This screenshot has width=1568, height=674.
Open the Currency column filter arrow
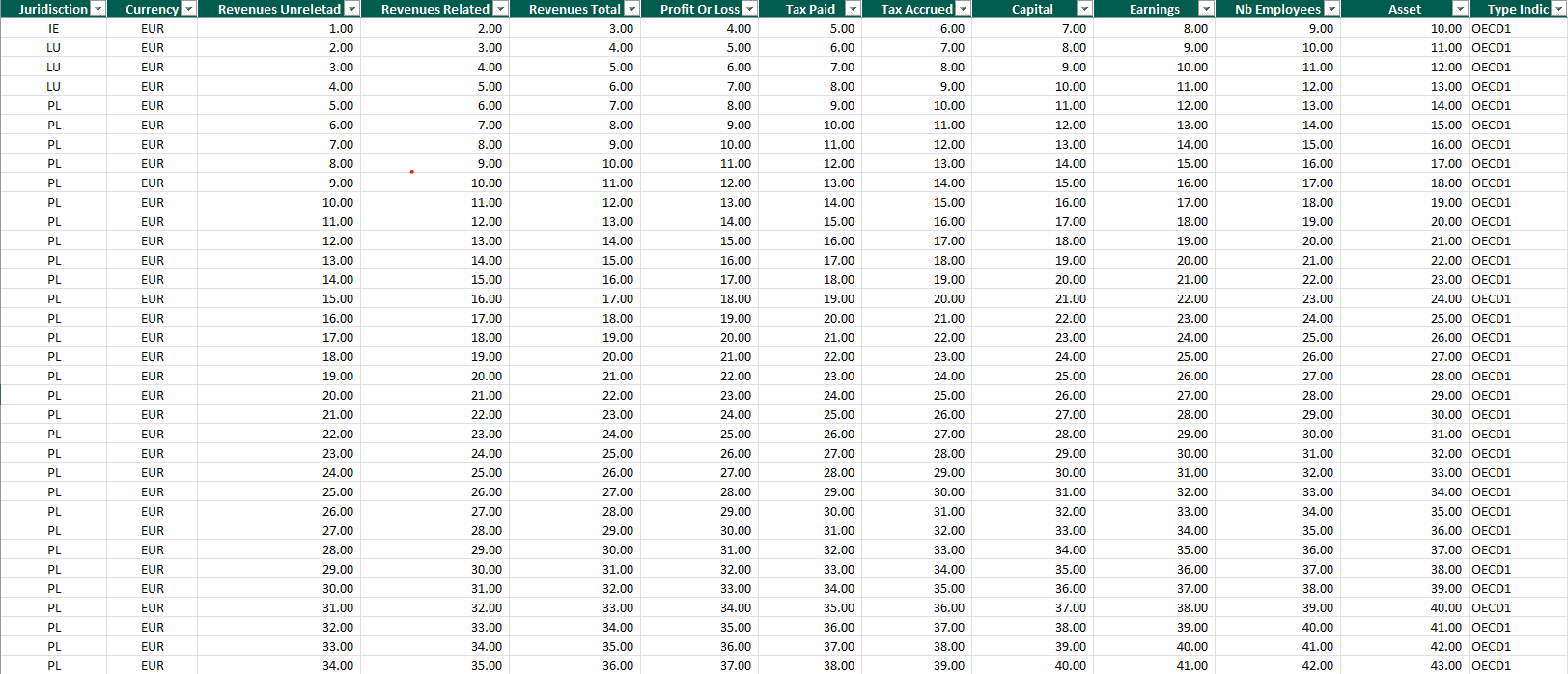tap(188, 9)
